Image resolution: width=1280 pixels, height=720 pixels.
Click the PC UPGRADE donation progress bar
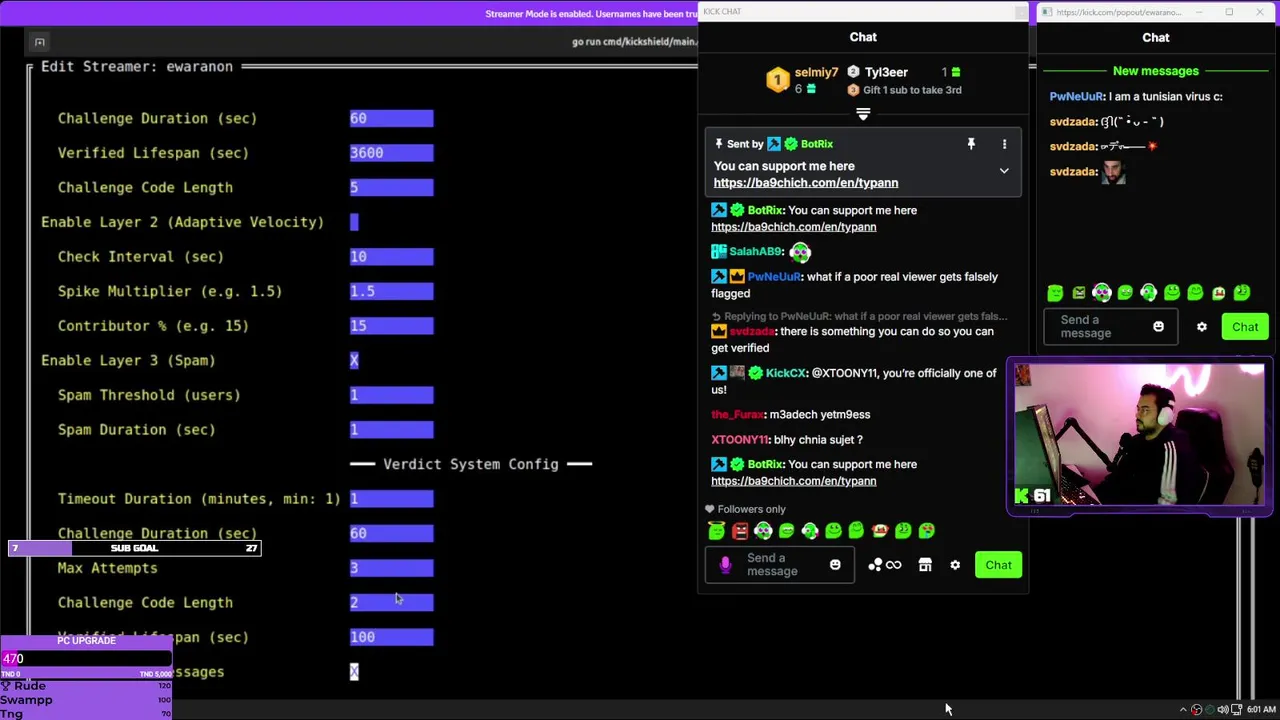click(x=87, y=658)
